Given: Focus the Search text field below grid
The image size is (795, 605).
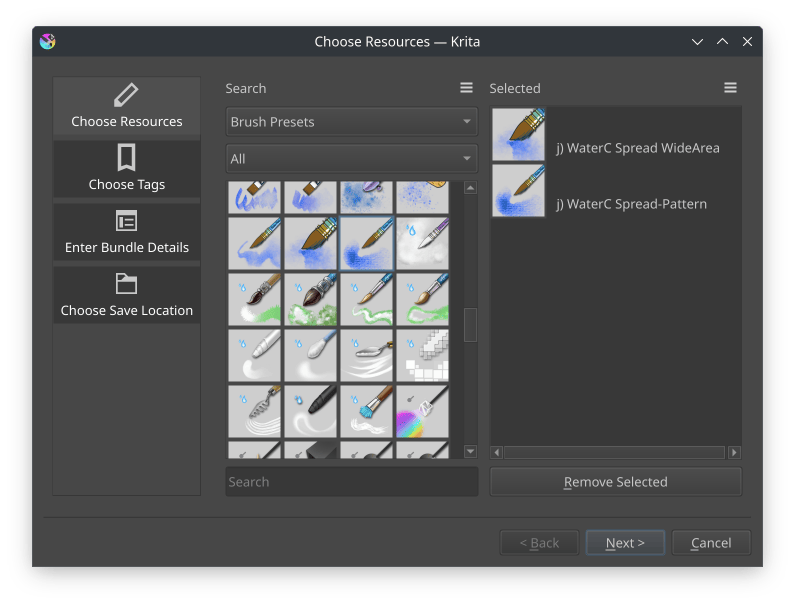Looking at the screenshot, I should click(x=351, y=482).
